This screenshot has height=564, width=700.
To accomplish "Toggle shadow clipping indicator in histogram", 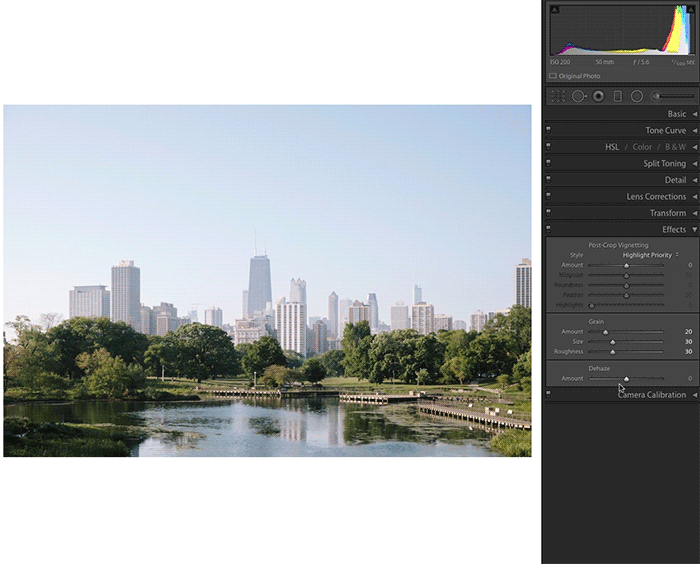I will click(x=554, y=9).
